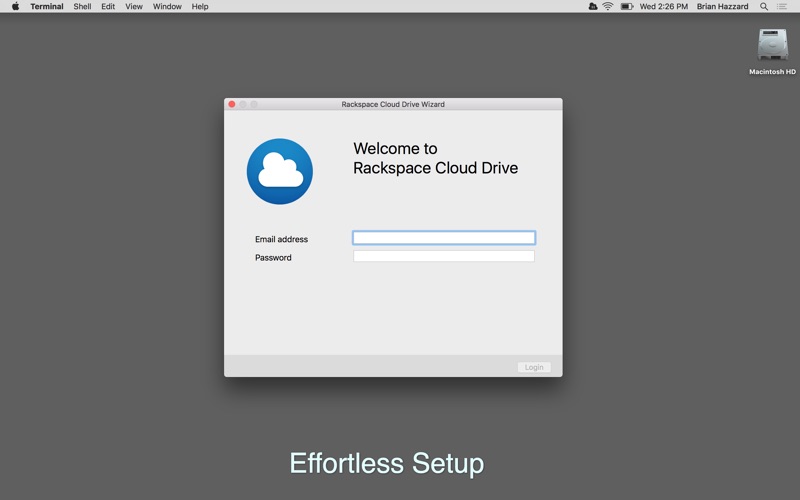The width and height of the screenshot is (800, 500).
Task: Open the Notification Center icon
Action: pos(781,6)
